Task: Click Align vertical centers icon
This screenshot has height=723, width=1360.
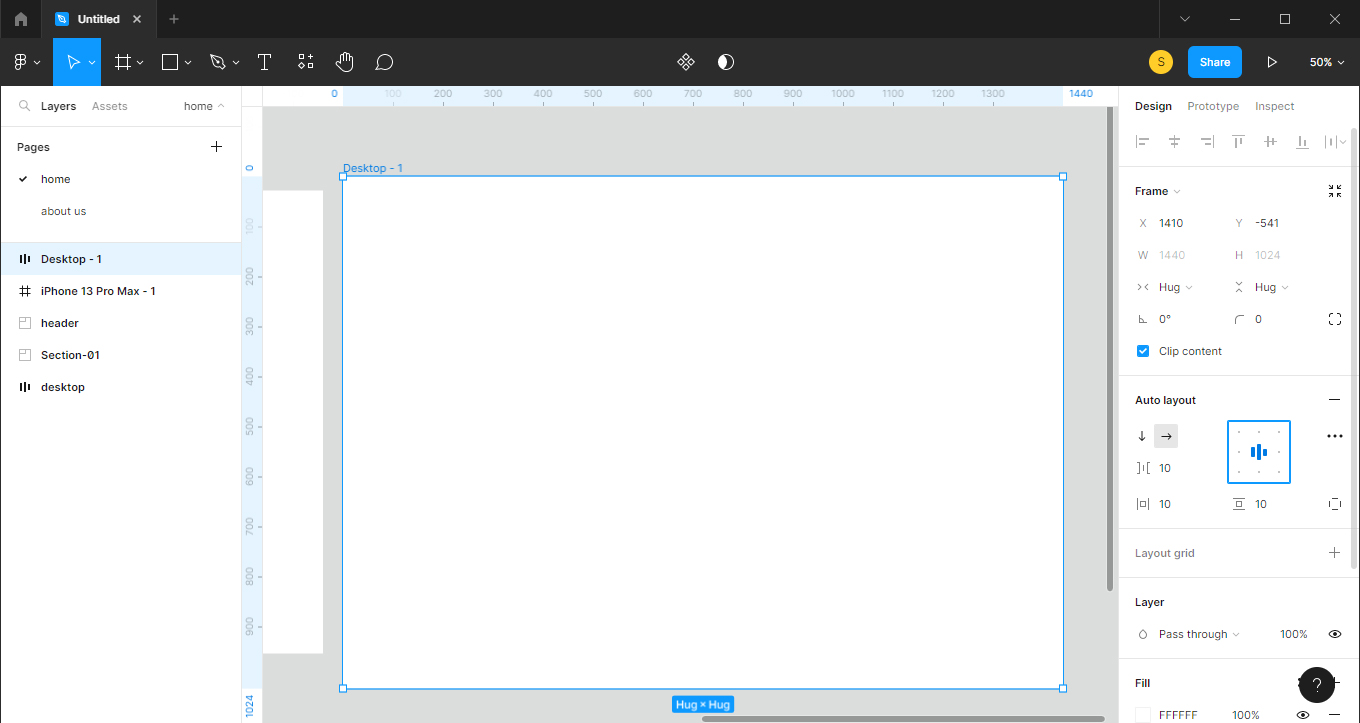Action: pos(1270,142)
